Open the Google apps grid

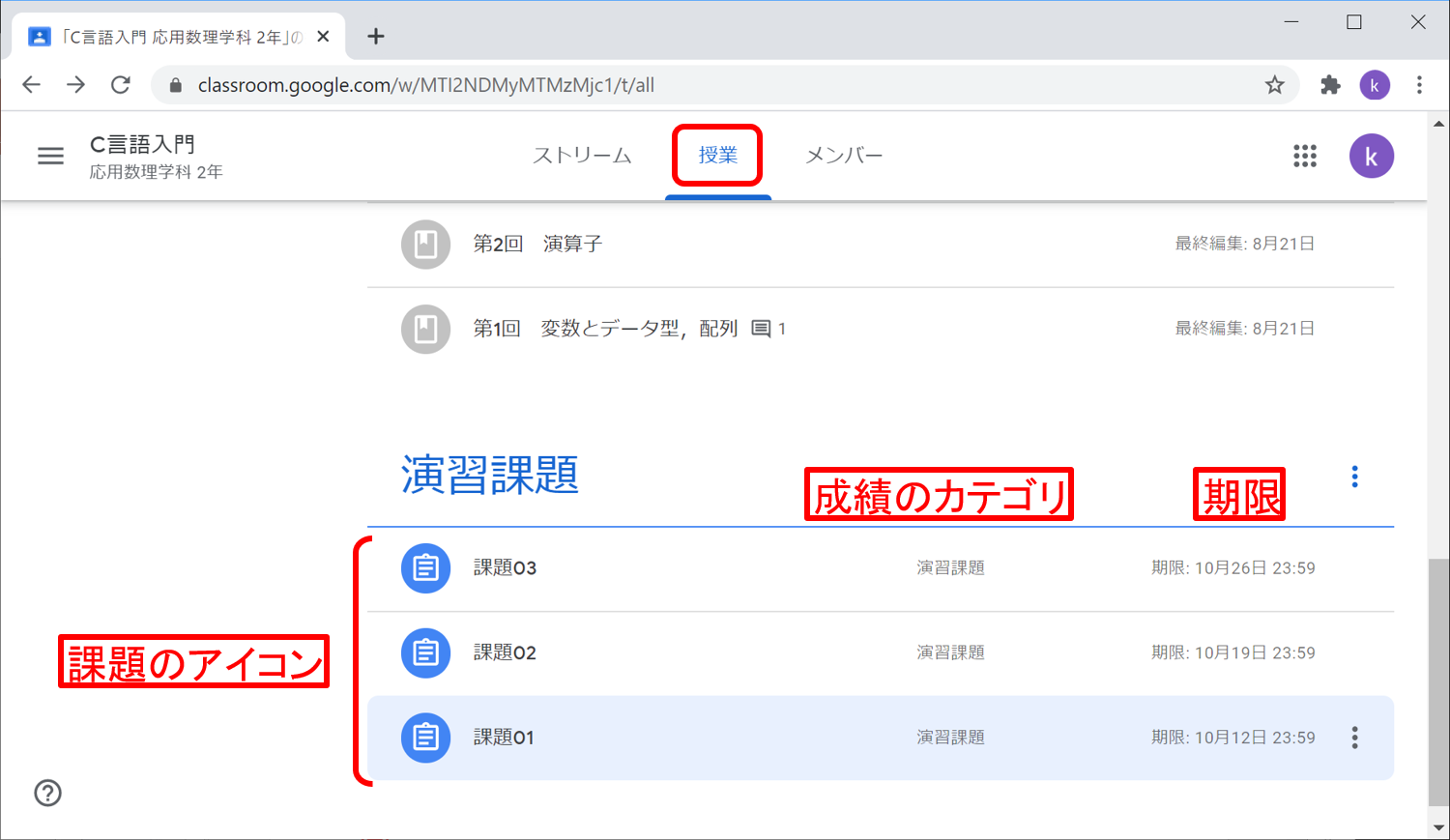coord(1305,156)
